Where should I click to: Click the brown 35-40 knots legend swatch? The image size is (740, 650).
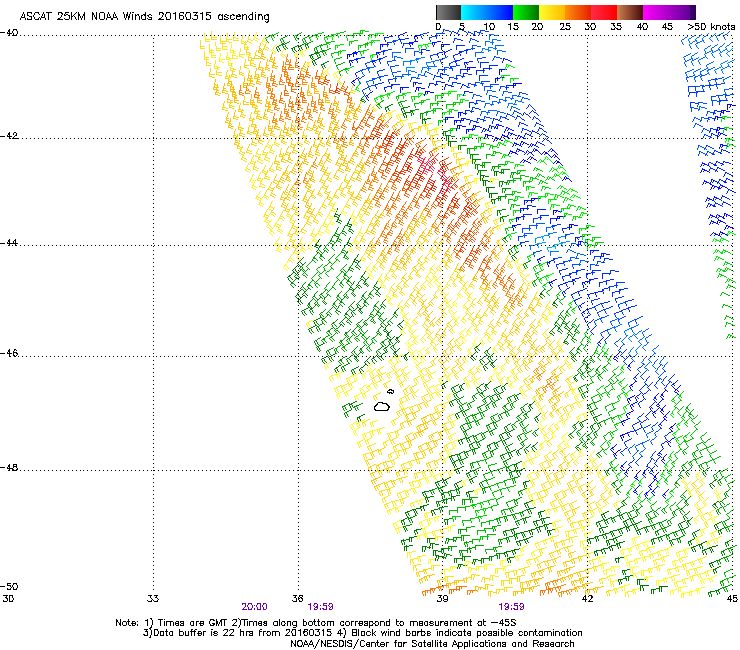point(630,12)
